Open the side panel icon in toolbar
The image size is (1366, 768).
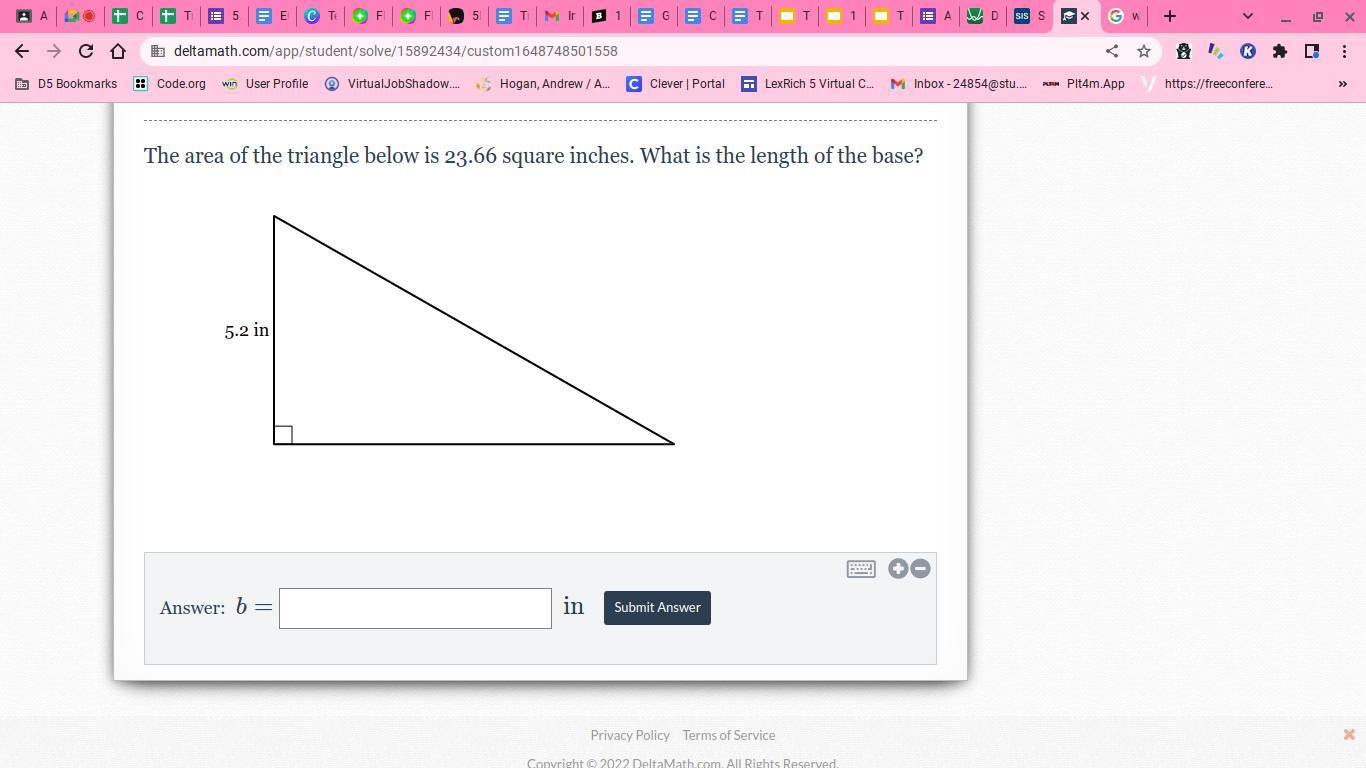(1312, 51)
